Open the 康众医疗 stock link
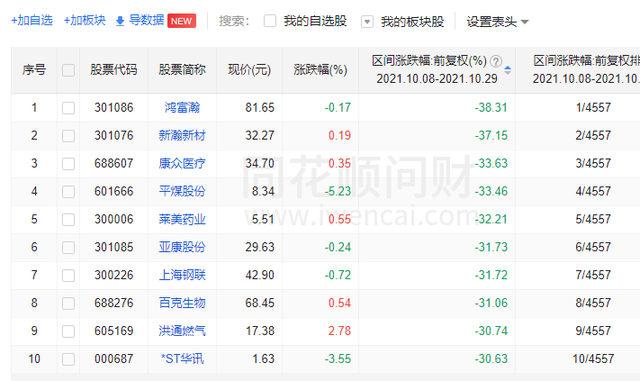 [x=182, y=163]
